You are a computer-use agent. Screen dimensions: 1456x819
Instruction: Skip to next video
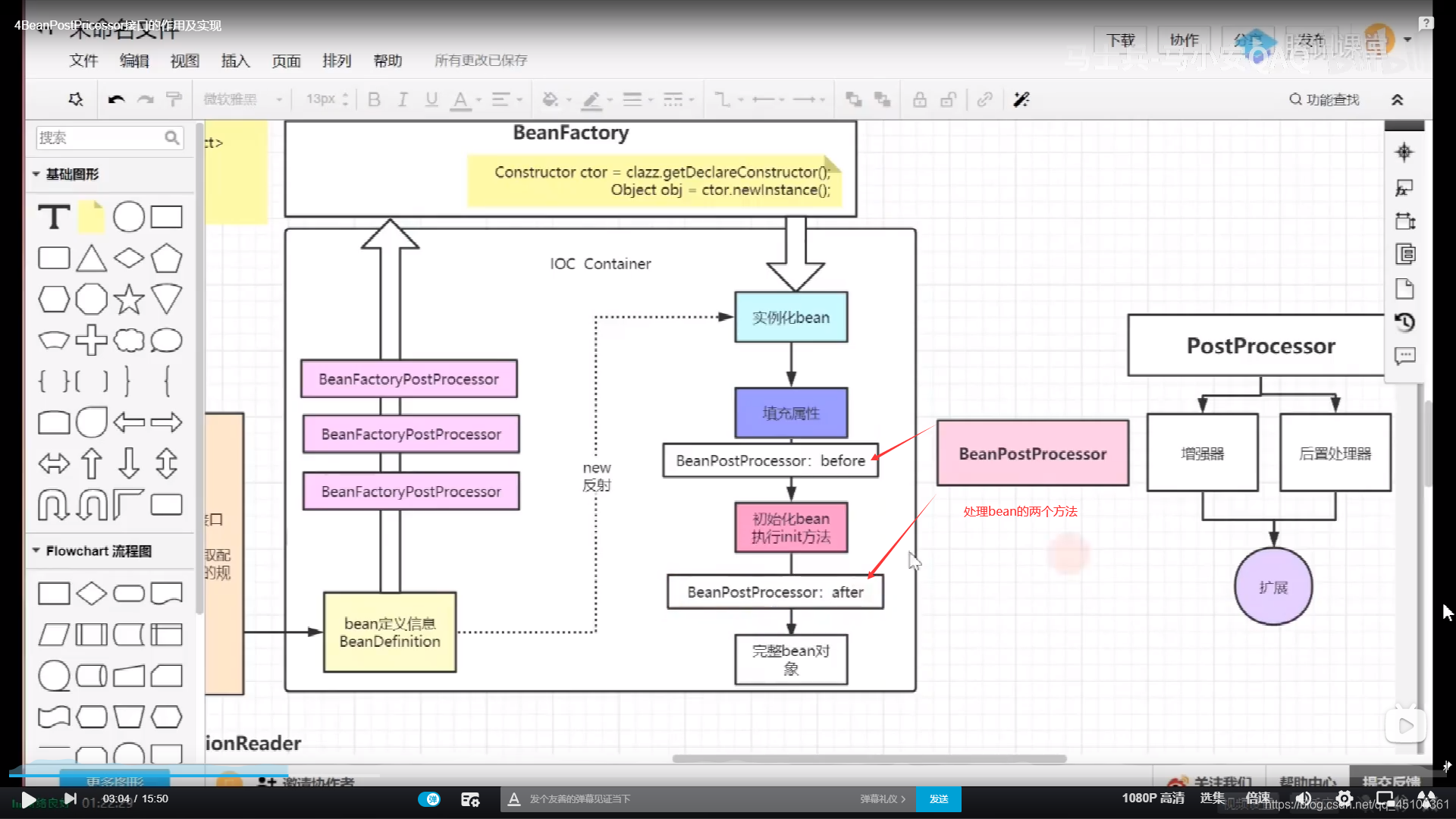(71, 799)
